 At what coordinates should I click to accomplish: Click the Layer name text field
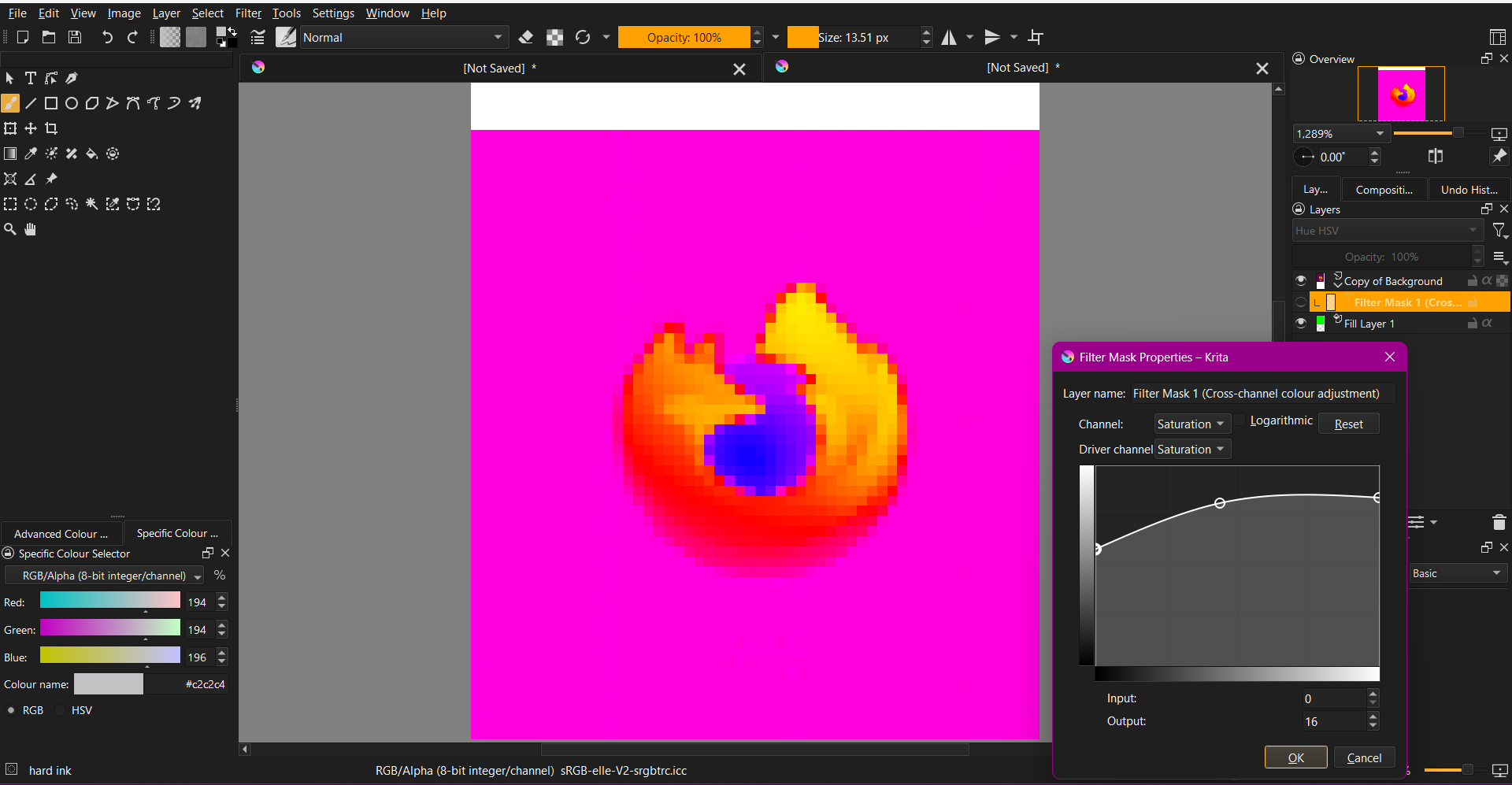[1262, 394]
